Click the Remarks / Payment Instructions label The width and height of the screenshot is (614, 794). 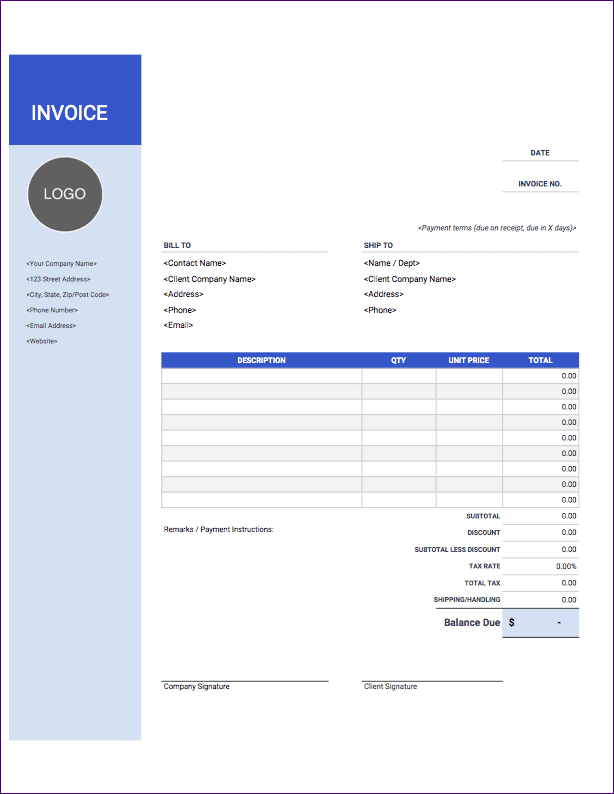[219, 529]
